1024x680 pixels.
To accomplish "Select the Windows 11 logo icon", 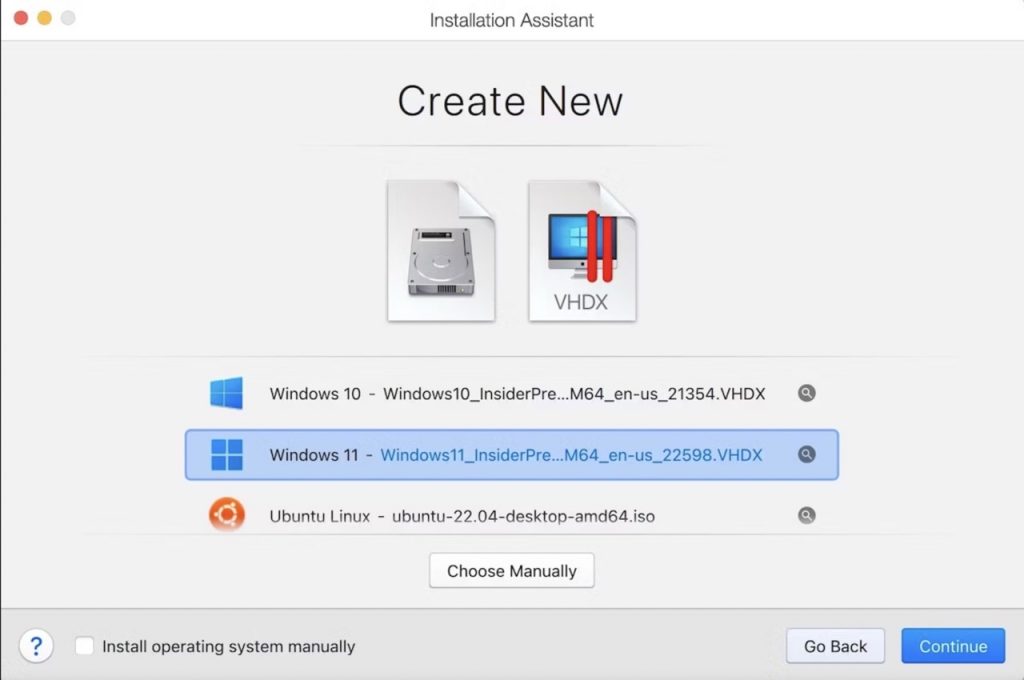I will [x=227, y=455].
